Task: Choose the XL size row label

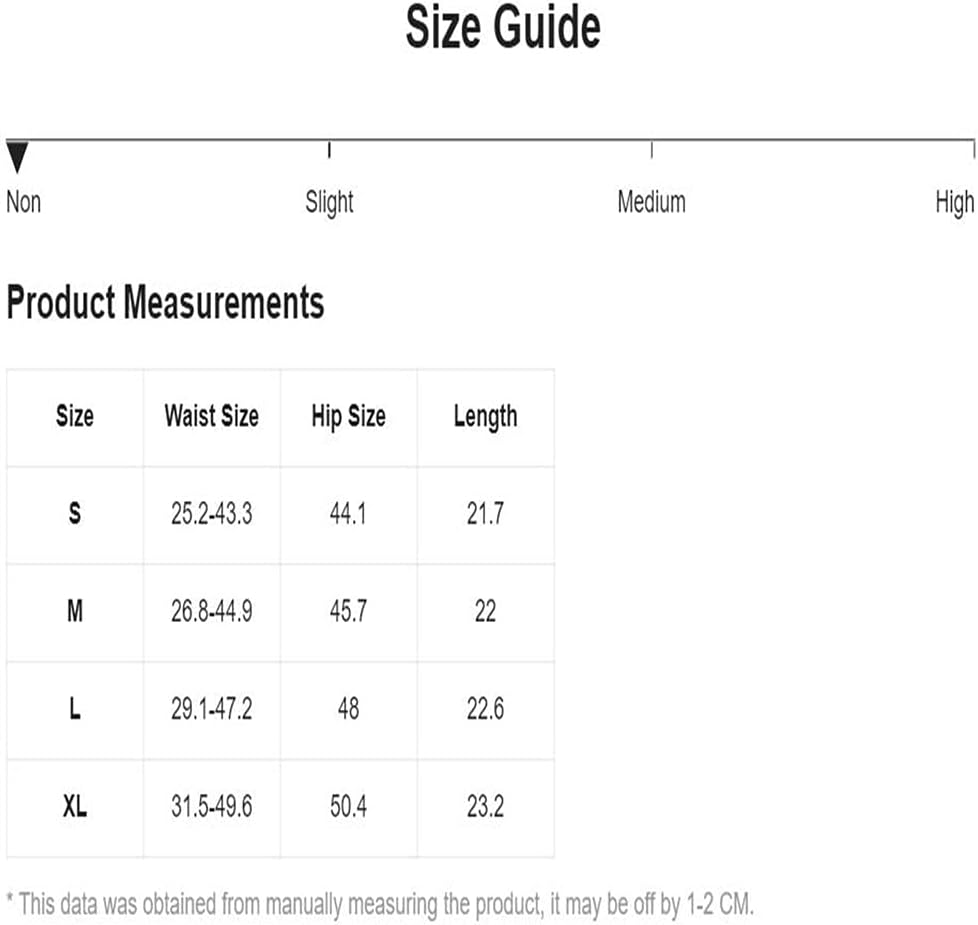Action: 75,806
